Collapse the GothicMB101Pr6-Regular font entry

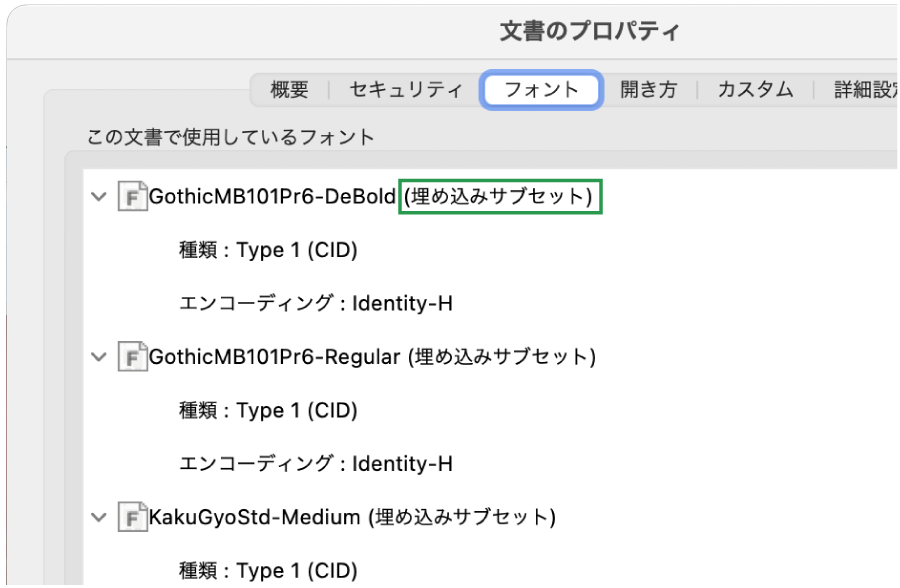coord(99,357)
